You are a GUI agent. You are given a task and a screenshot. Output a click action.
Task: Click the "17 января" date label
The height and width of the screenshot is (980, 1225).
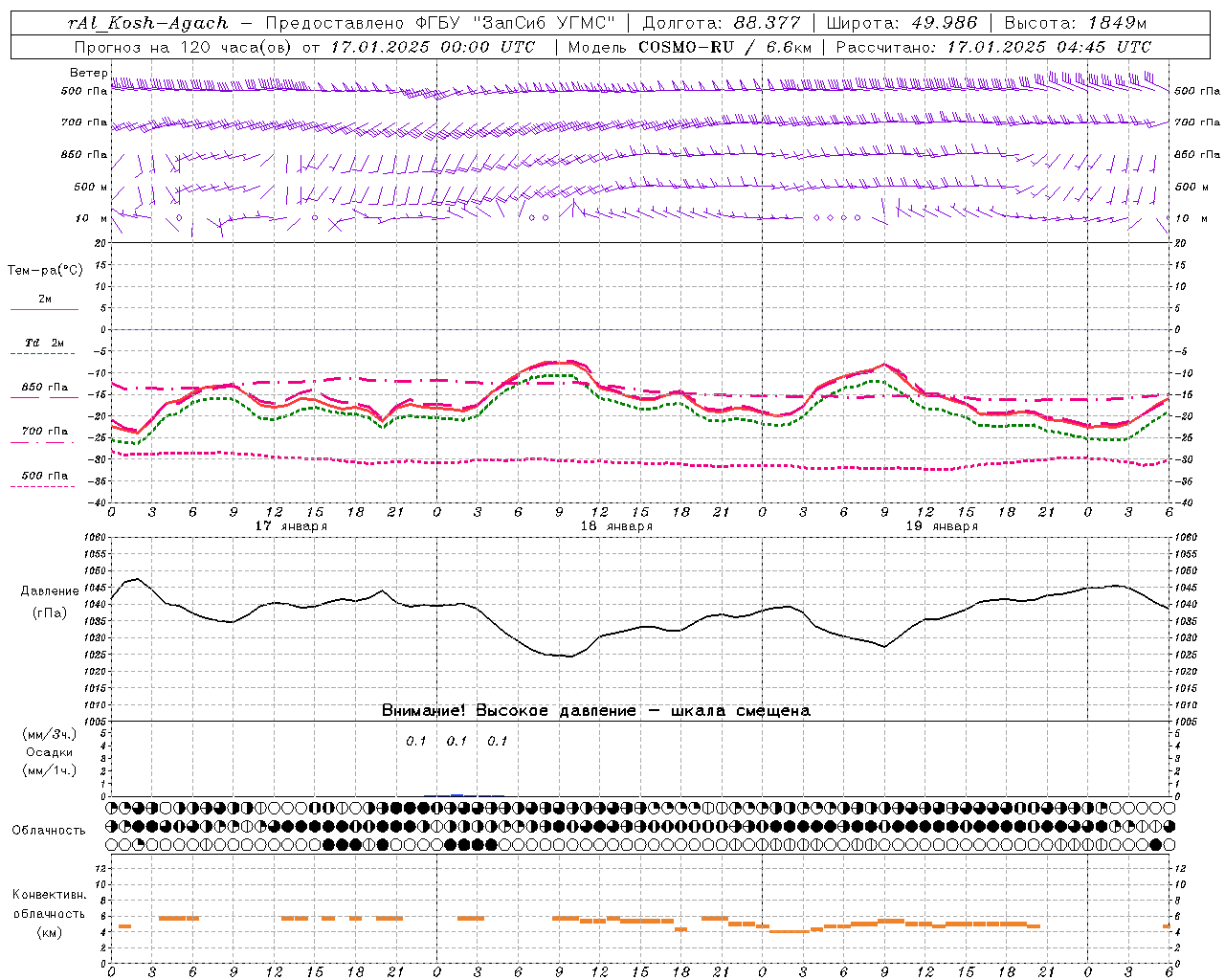coord(291,526)
